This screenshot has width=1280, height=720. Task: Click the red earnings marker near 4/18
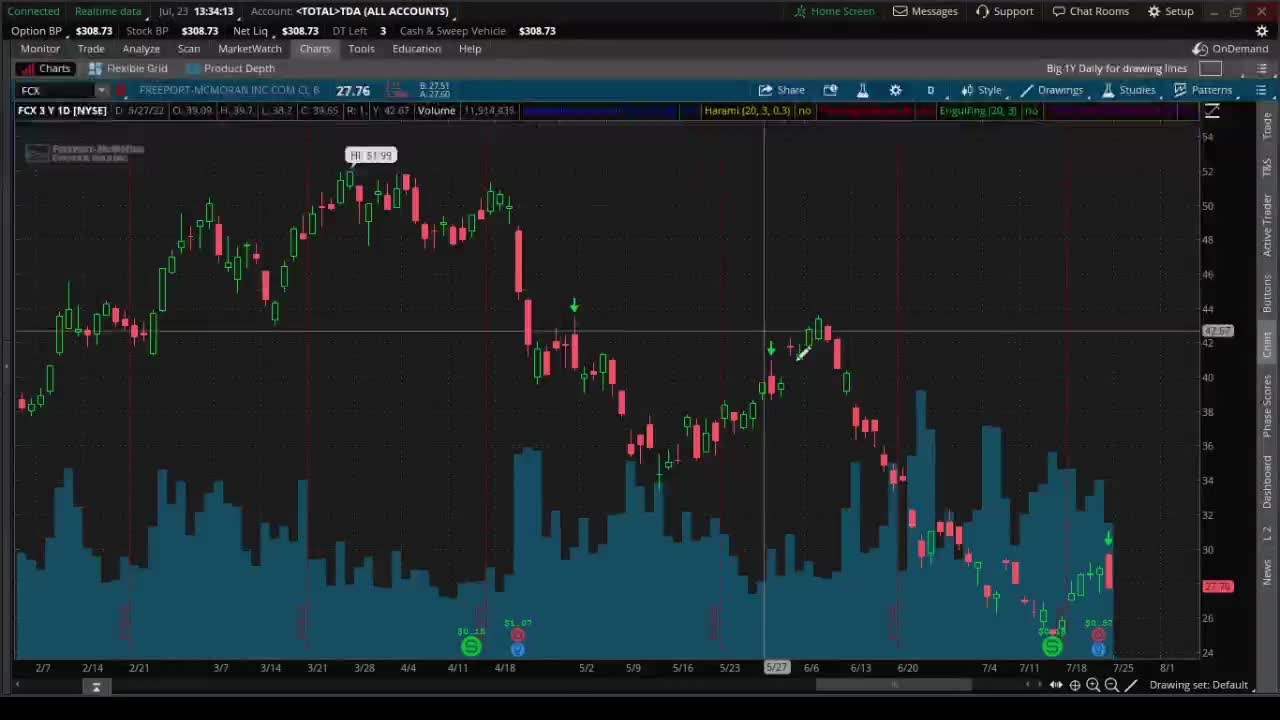[517, 635]
